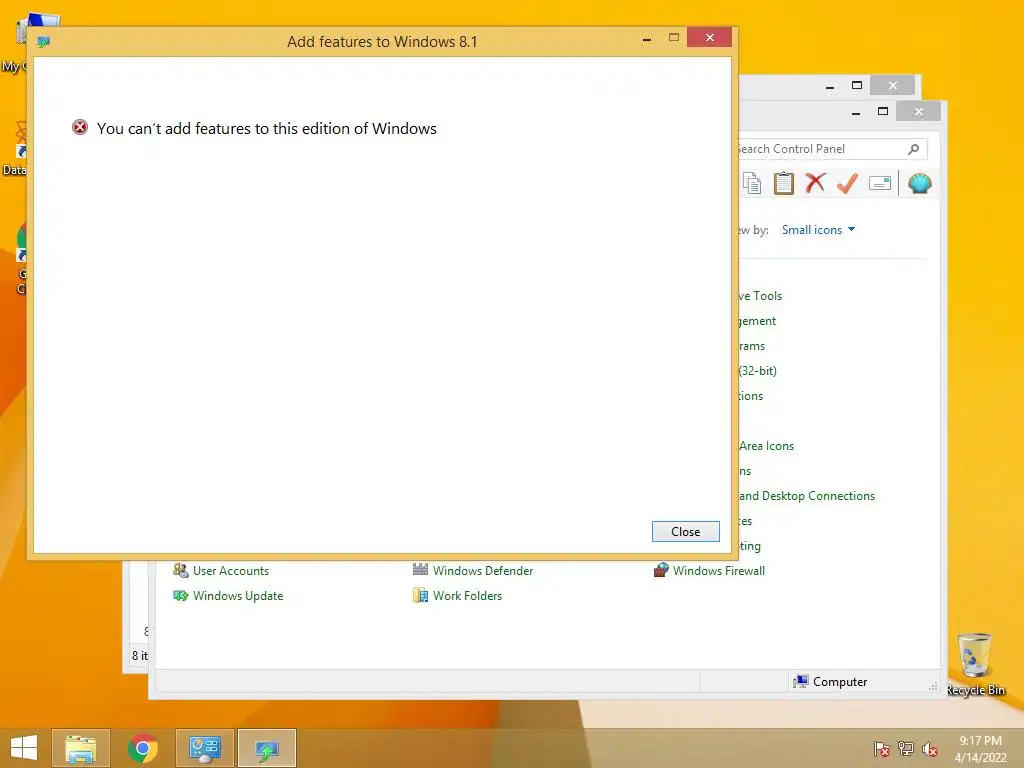Click the paste clipboard toolbar icon

[784, 184]
